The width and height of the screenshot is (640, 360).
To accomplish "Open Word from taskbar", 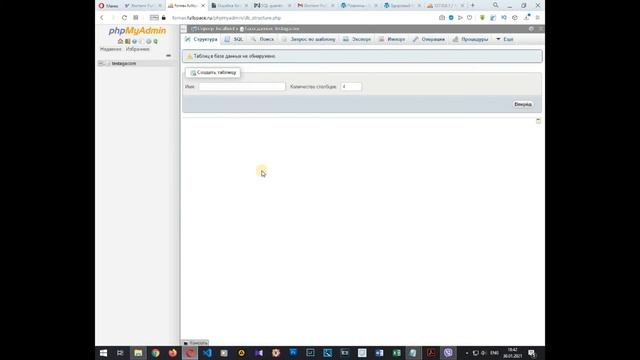I will pos(379,353).
